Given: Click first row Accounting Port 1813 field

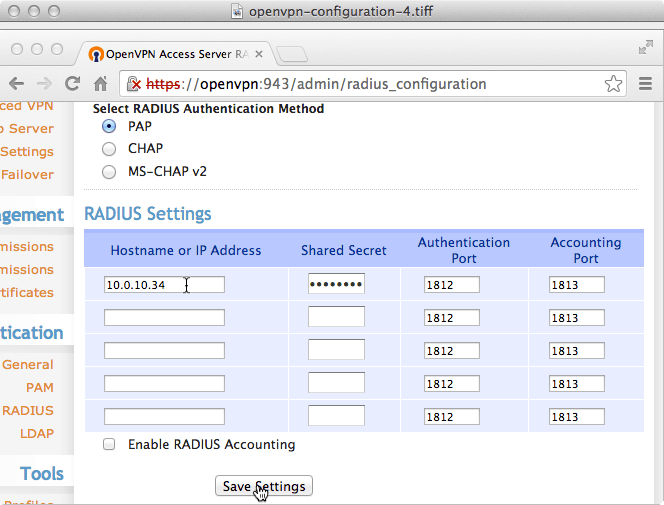Looking at the screenshot, I should click(x=577, y=284).
